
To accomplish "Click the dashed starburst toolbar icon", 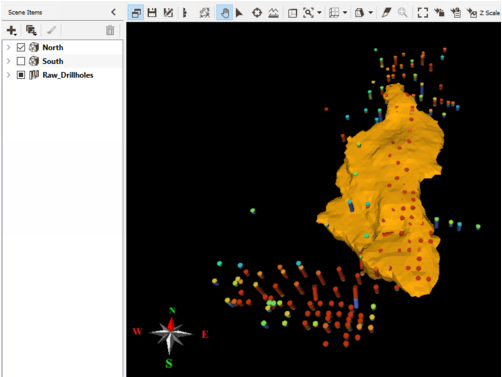I will point(205,13).
